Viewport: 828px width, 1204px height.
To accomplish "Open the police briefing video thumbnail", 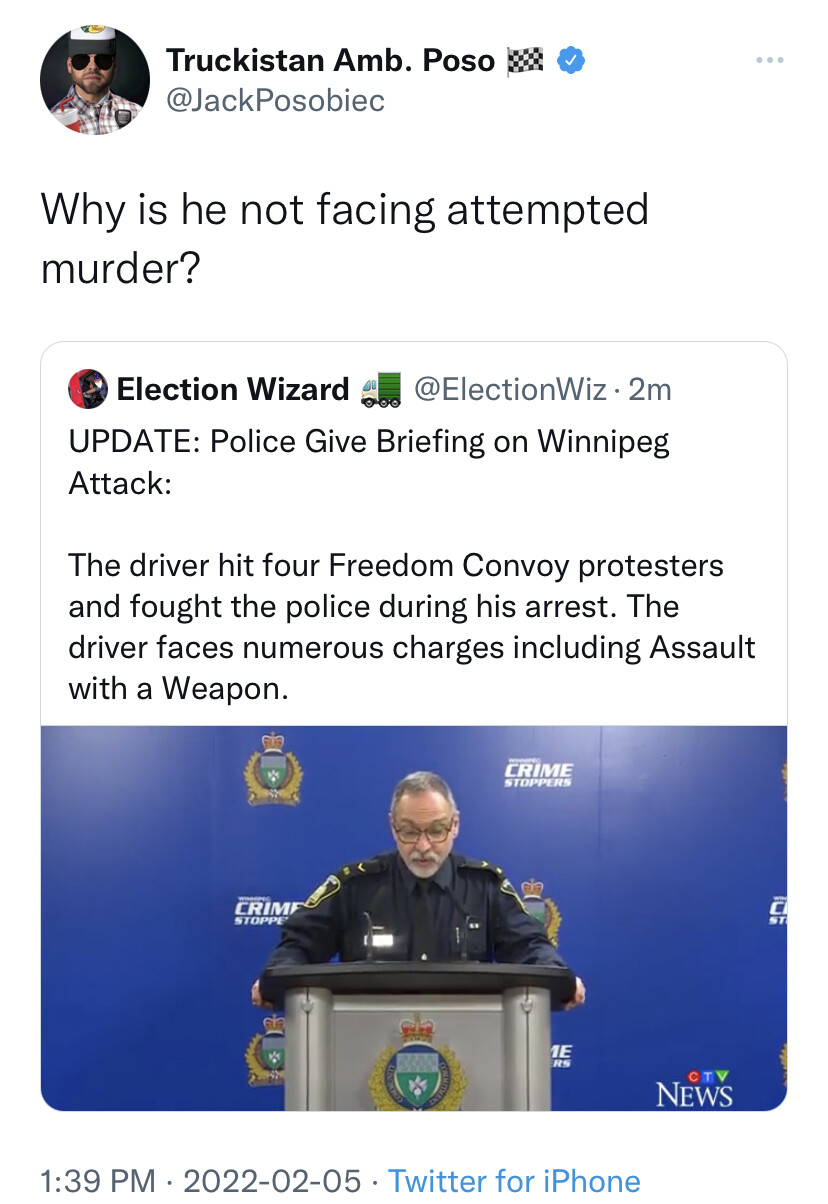I will (413, 916).
